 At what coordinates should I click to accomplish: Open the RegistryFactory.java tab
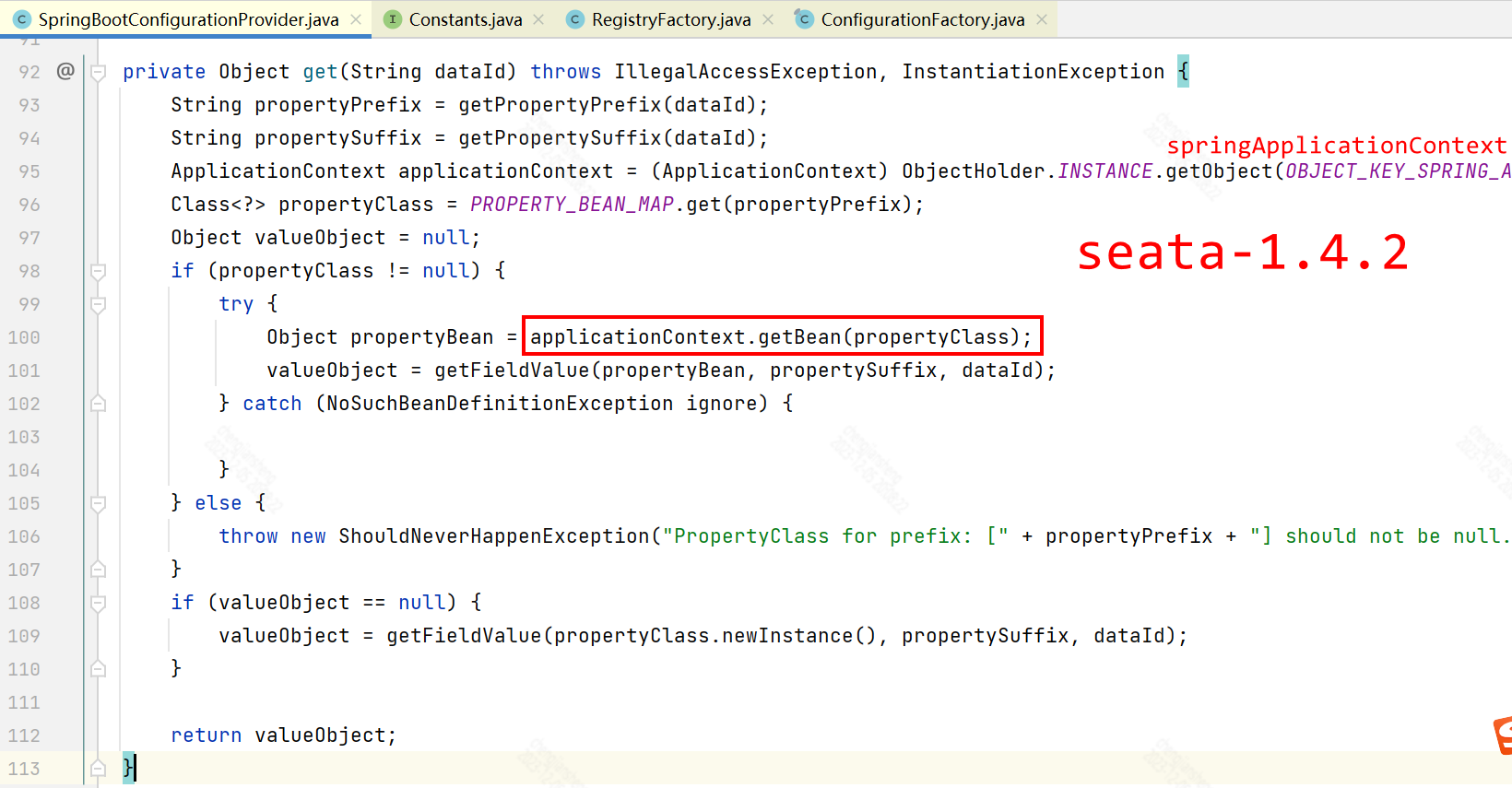pos(670,19)
